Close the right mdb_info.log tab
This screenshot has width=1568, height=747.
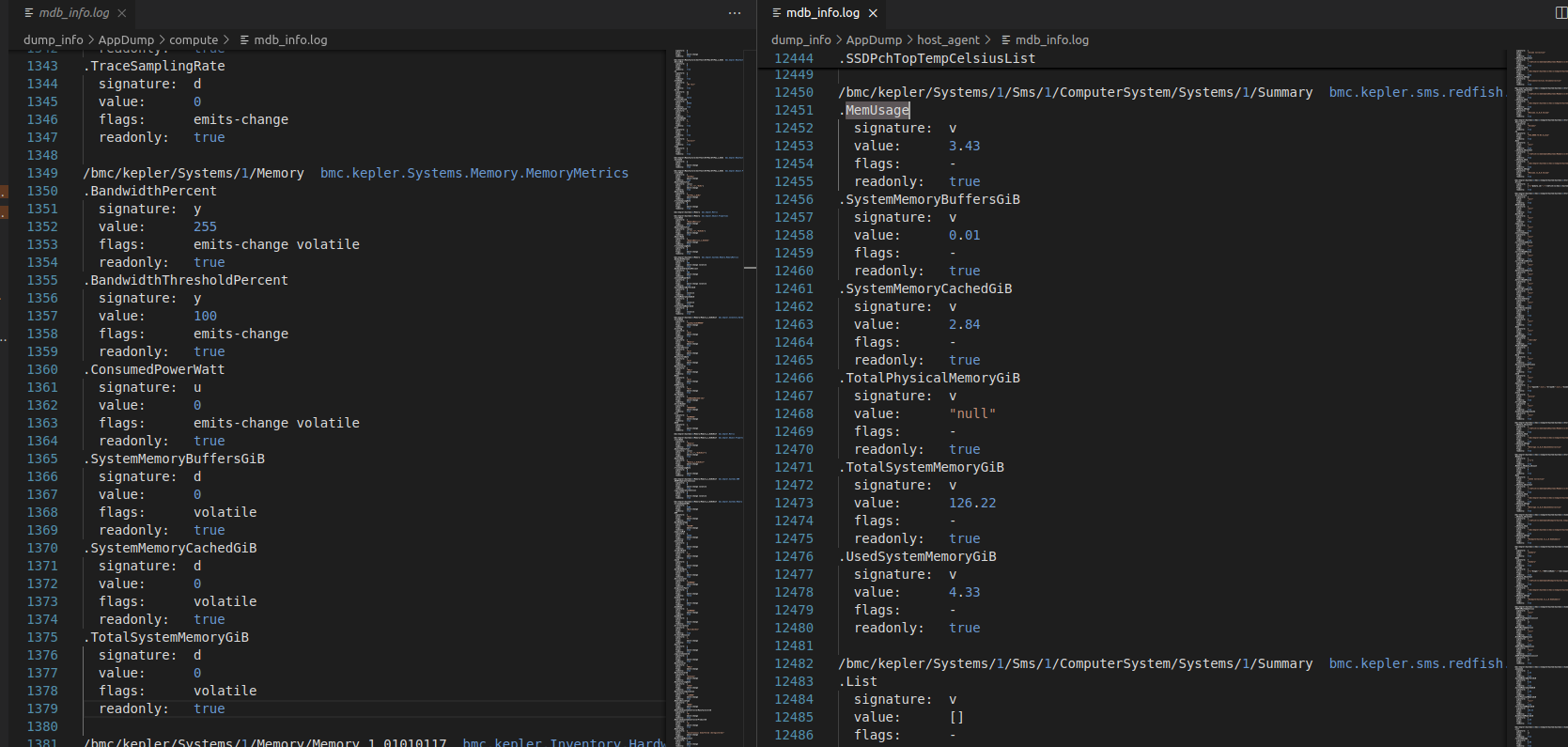[873, 13]
